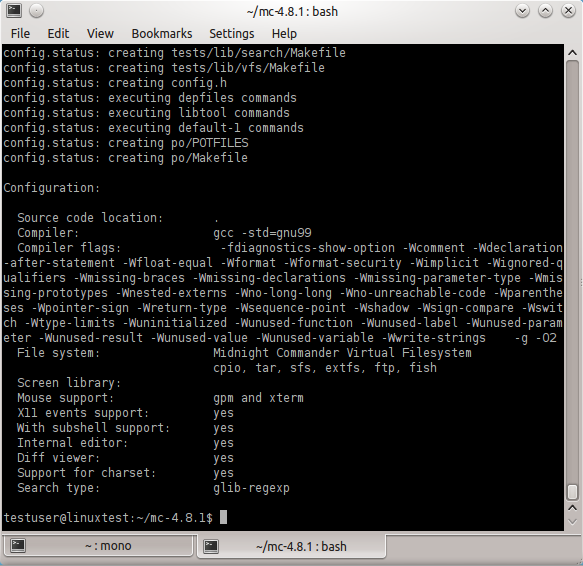Click the 'X11 events support:' label
The width and height of the screenshot is (583, 566).
(x=83, y=413)
